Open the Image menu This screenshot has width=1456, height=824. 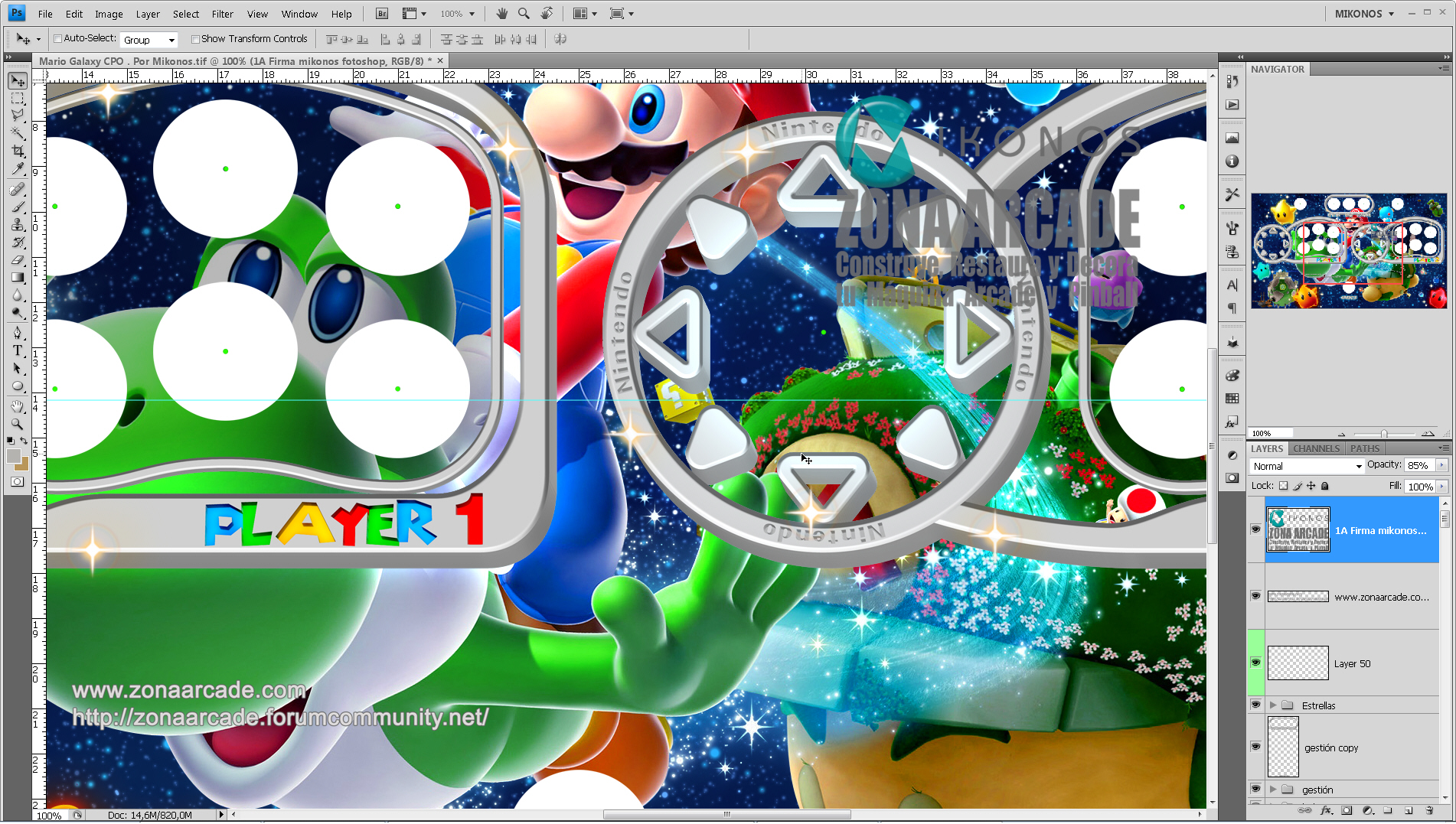click(109, 14)
